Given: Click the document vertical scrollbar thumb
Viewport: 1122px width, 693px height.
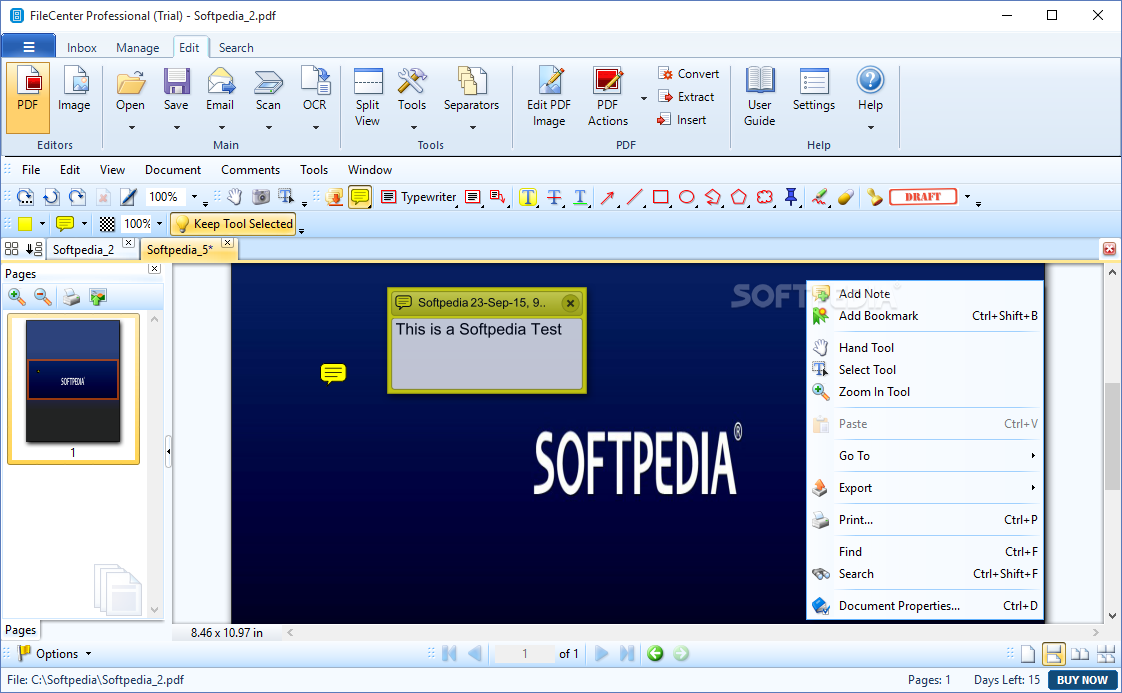Looking at the screenshot, I should click(x=1111, y=437).
